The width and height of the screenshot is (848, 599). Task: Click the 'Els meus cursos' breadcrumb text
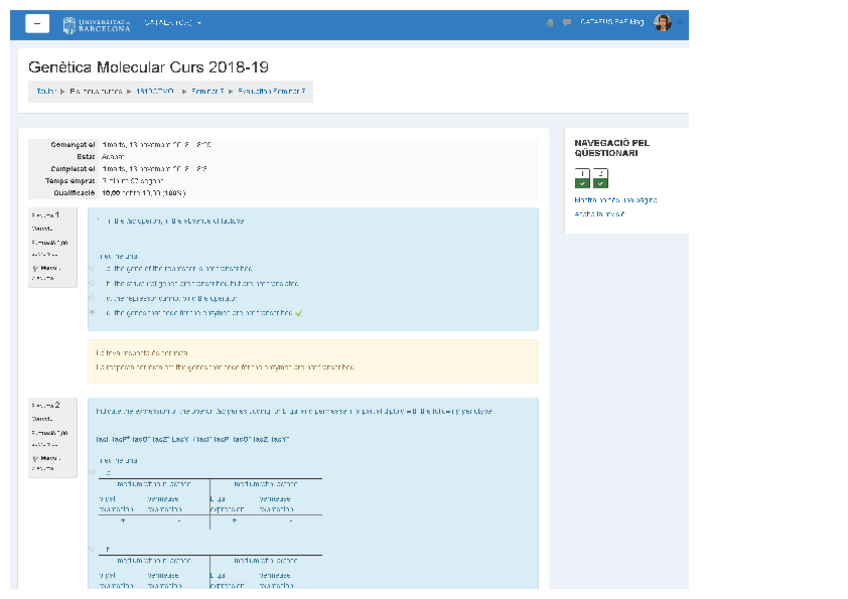tap(96, 91)
